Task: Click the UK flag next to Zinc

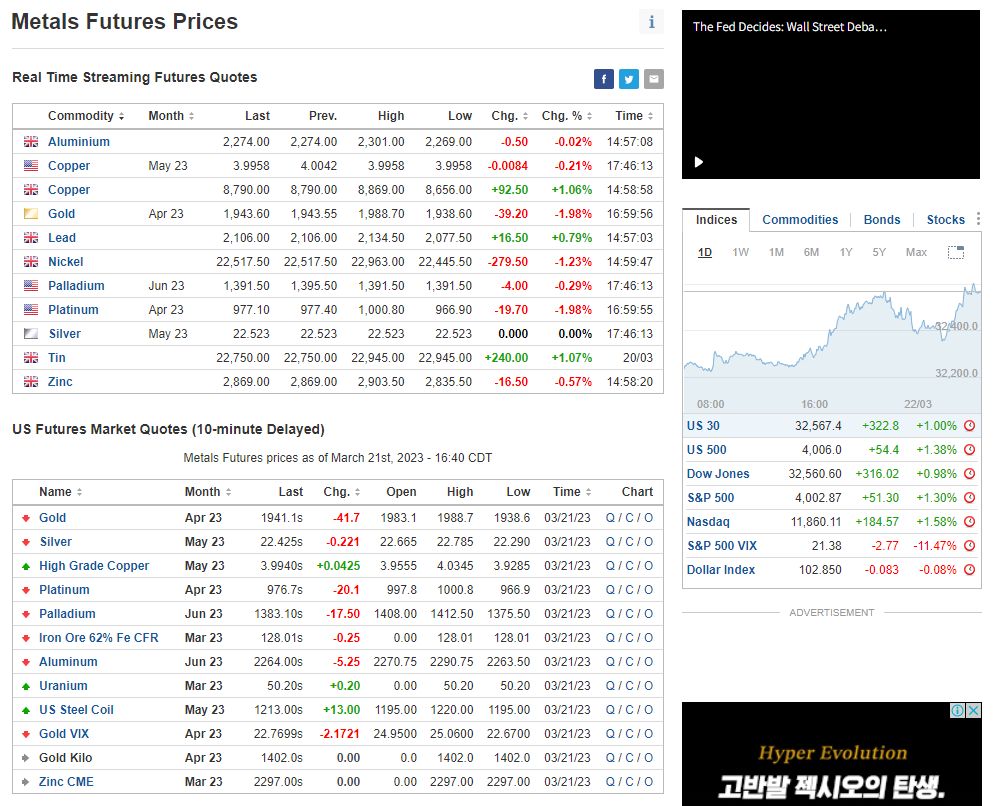Action: [31, 382]
